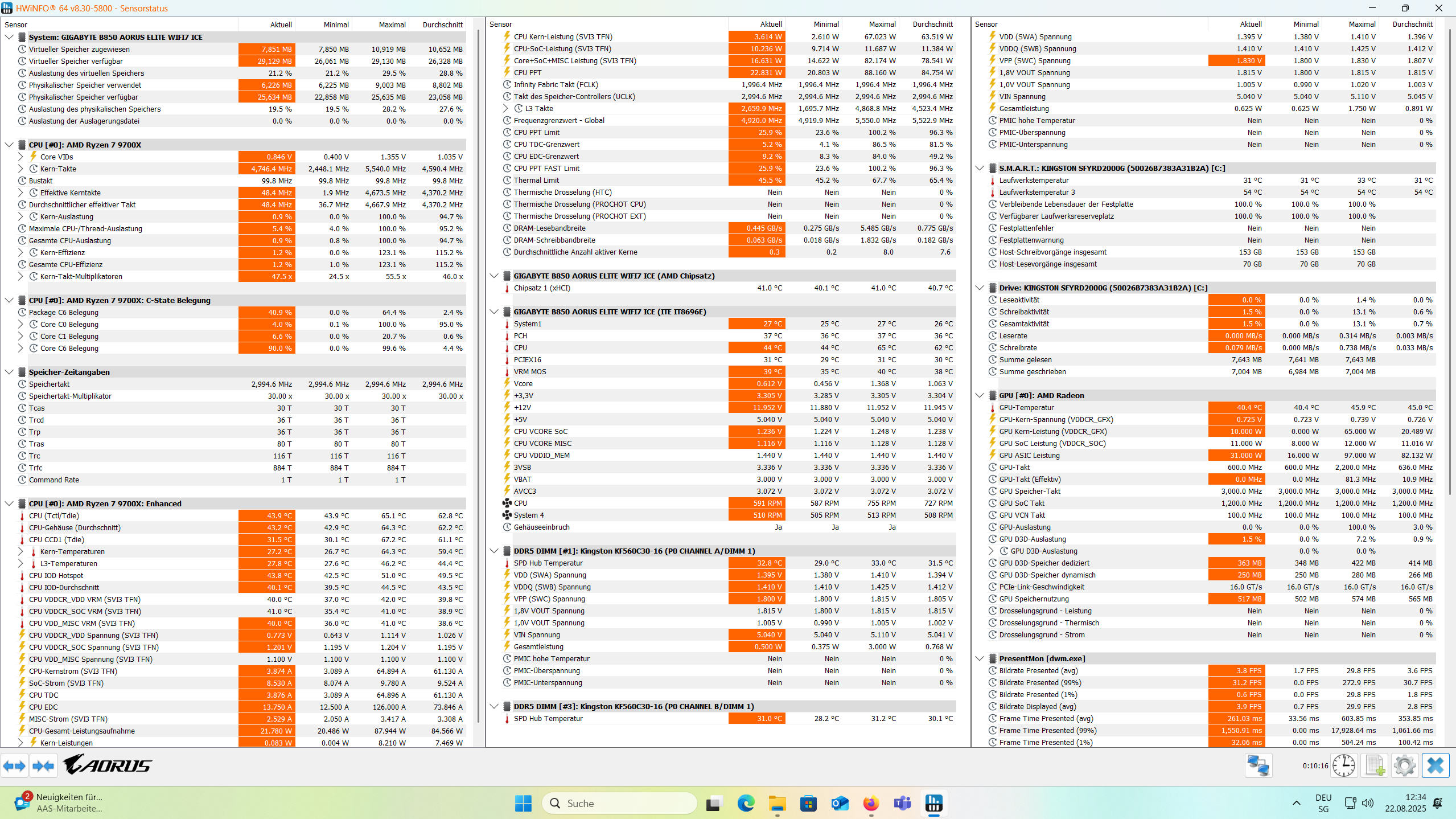Screen dimensions: 1456x819
Task: Widen columns with the outward blue arrows icon
Action: (x=15, y=765)
